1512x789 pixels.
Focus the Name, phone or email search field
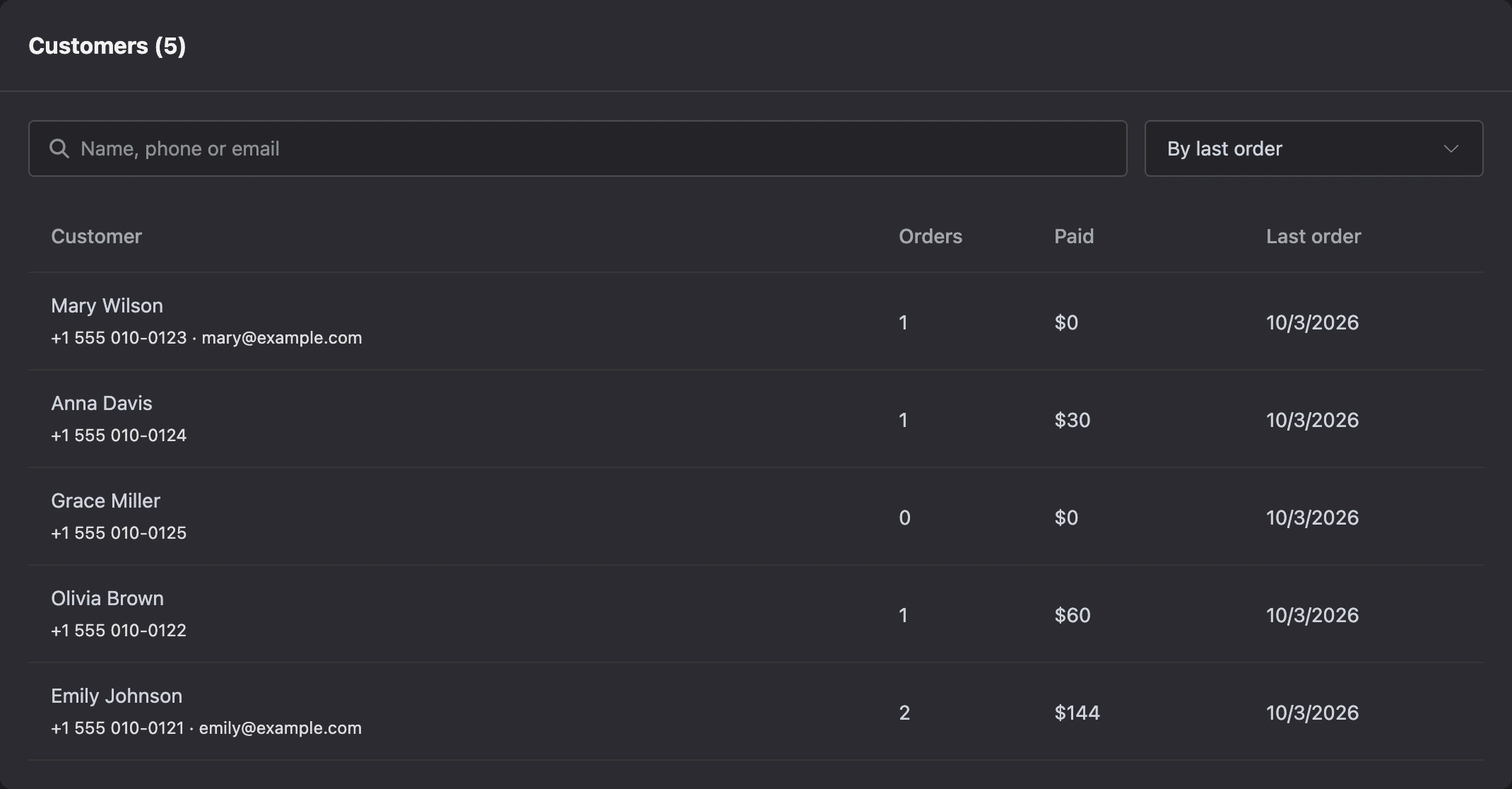coord(577,148)
